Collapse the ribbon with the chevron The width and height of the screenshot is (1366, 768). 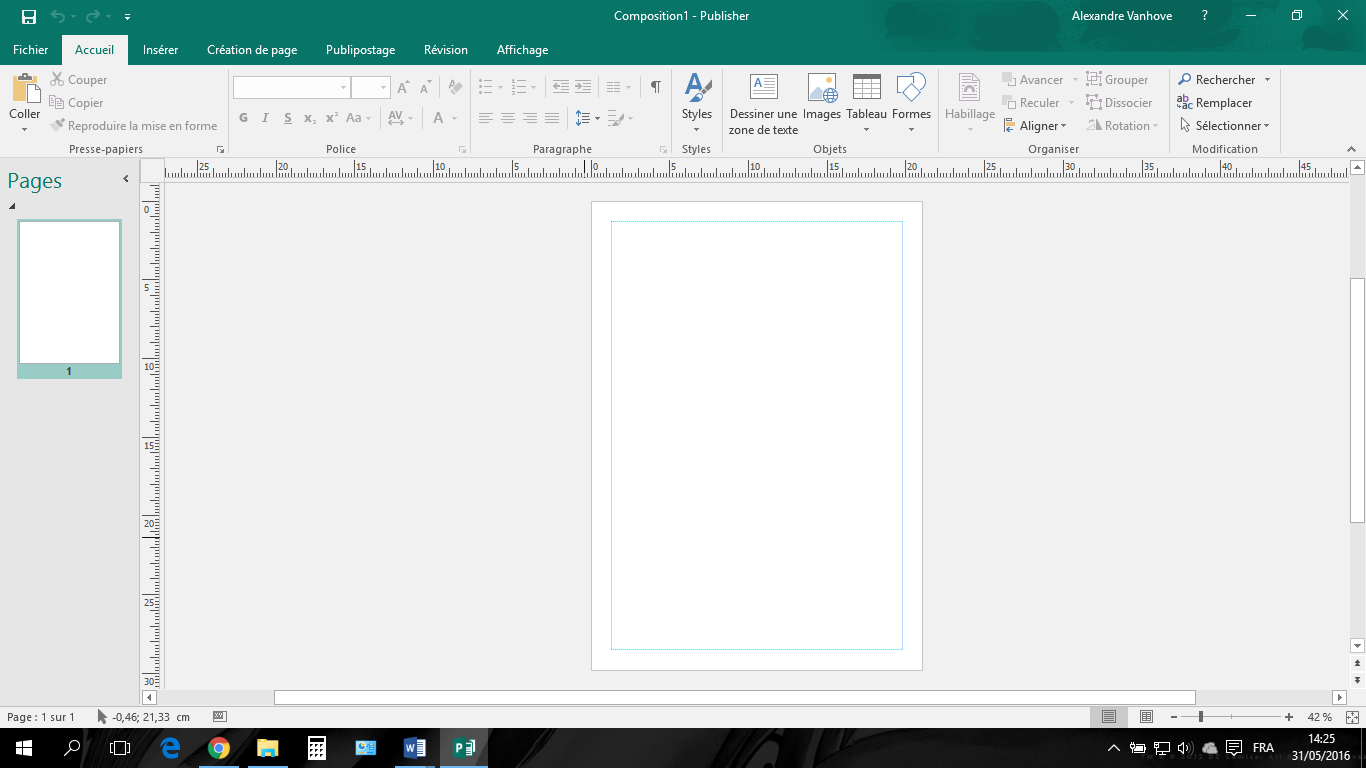click(x=1352, y=149)
